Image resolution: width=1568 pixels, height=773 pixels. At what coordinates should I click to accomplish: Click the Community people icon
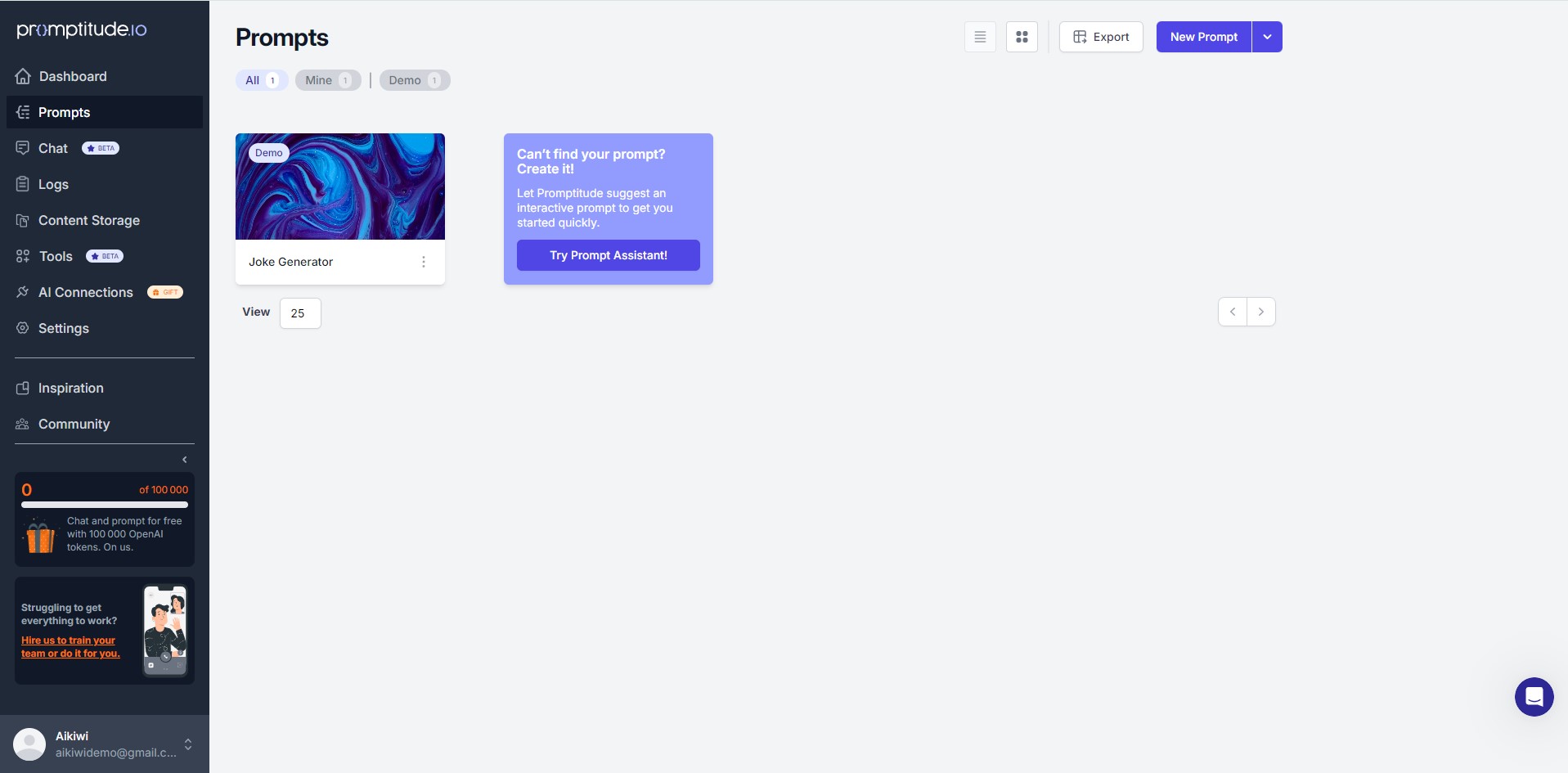click(x=23, y=424)
